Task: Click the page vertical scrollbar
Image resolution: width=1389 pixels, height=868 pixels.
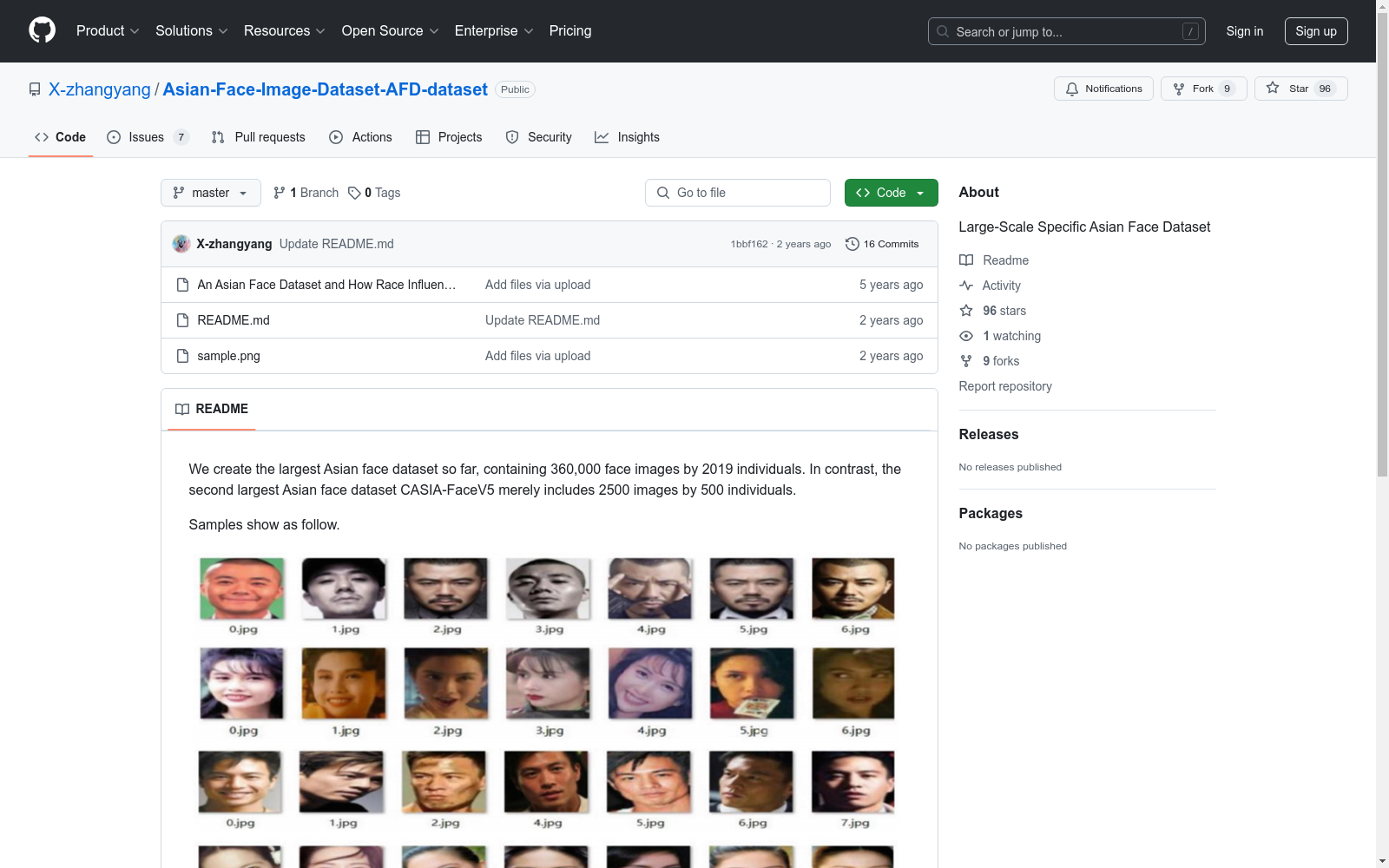Action: pos(1382,260)
